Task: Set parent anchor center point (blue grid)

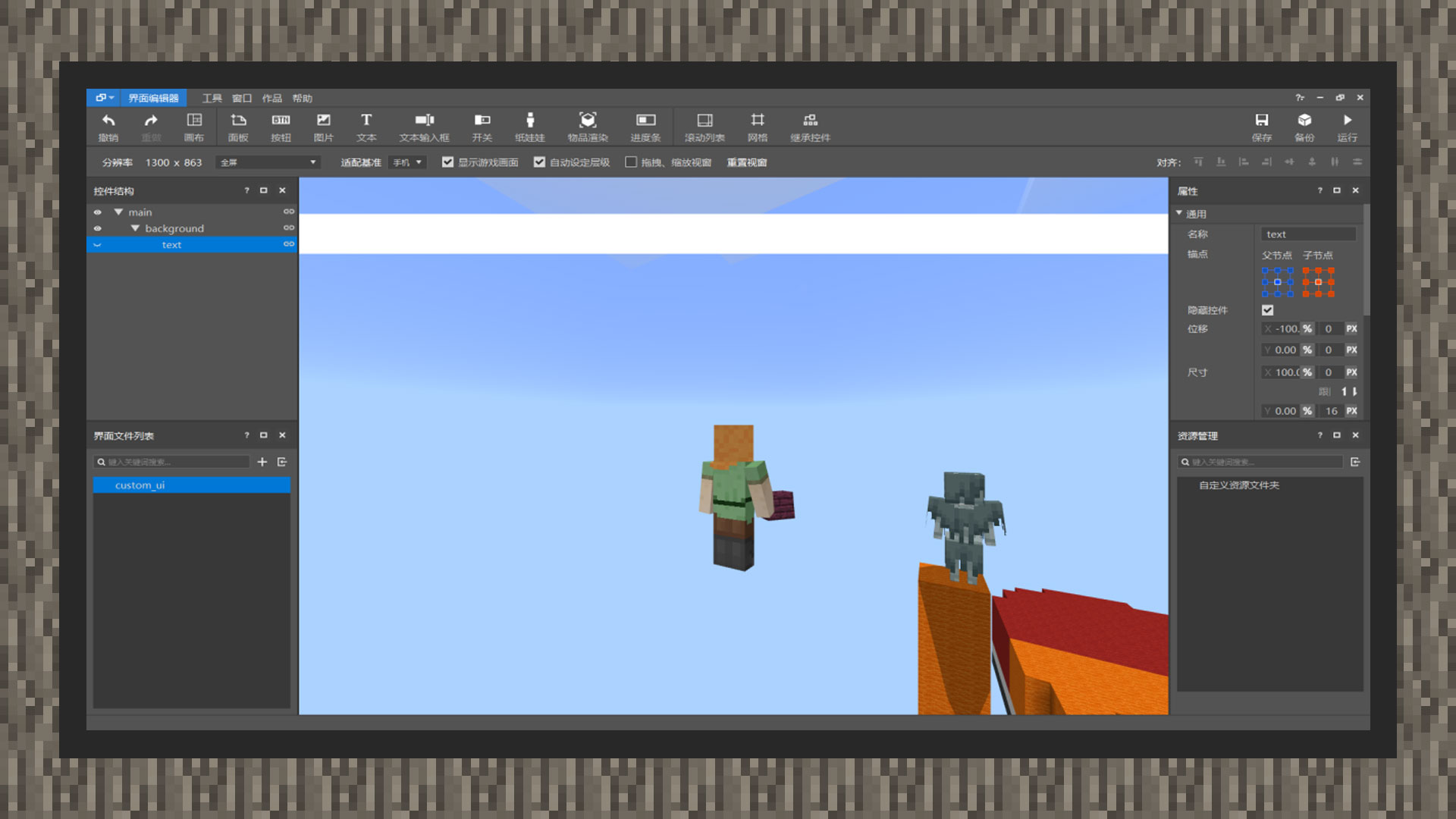Action: (1278, 282)
